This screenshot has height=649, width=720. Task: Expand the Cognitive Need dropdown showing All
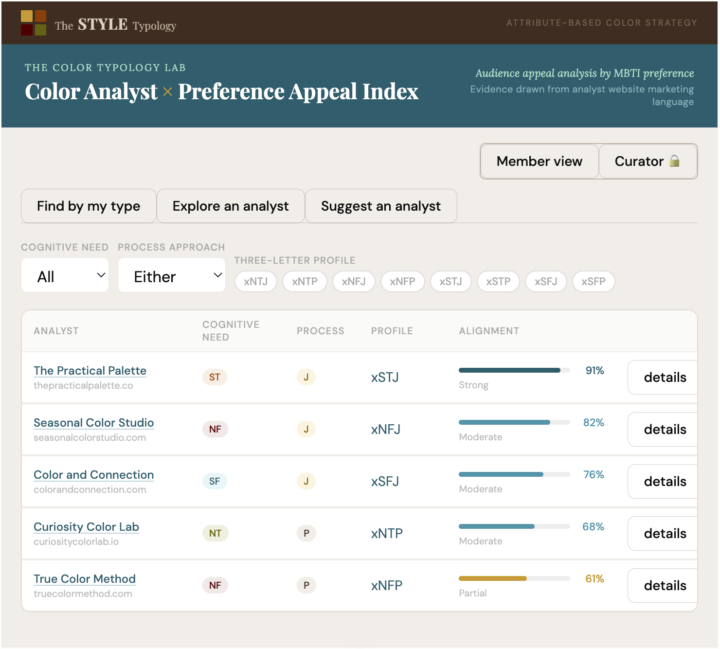coord(65,275)
